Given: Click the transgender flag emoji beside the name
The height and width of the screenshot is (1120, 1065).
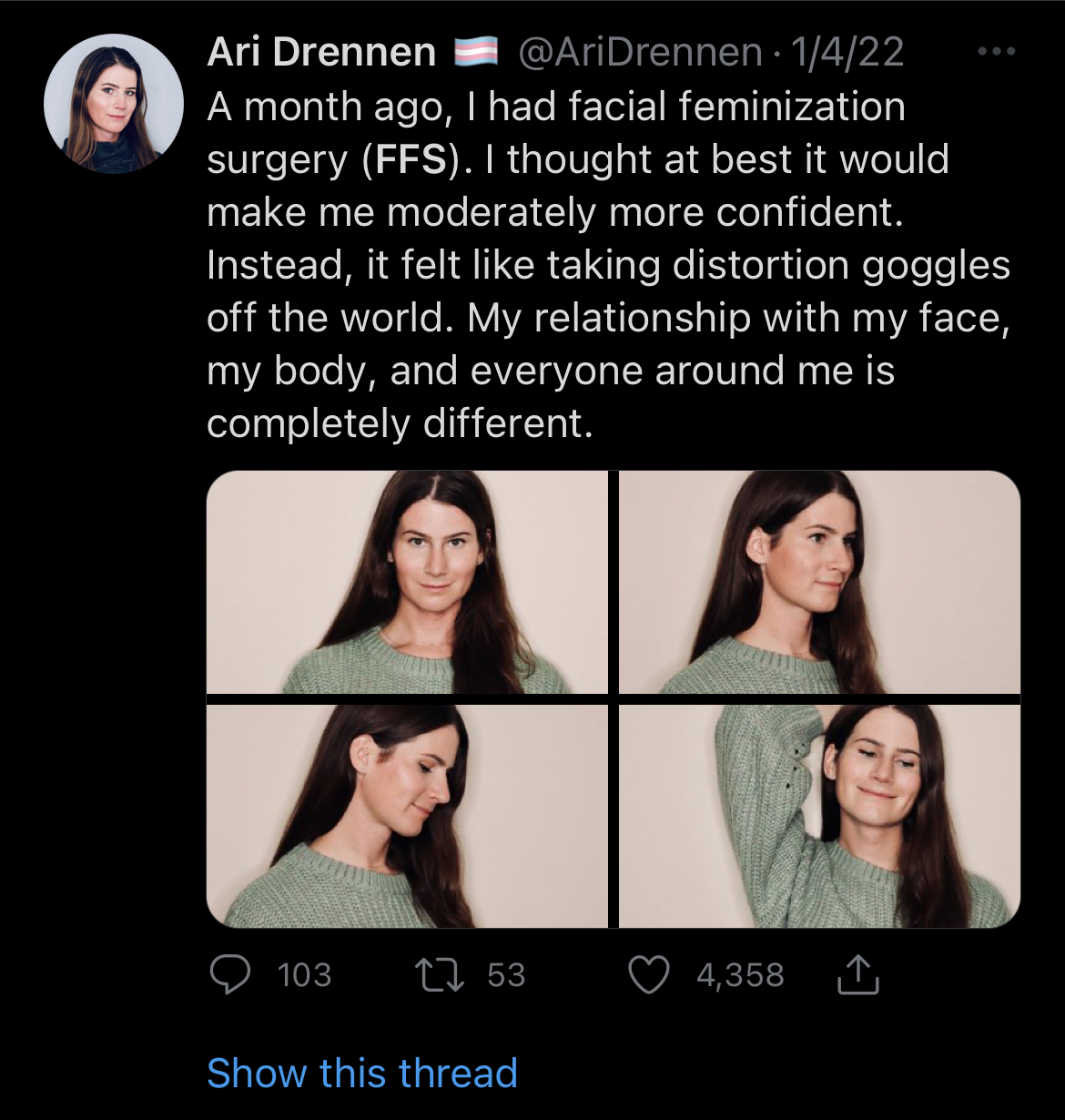Looking at the screenshot, I should [476, 52].
